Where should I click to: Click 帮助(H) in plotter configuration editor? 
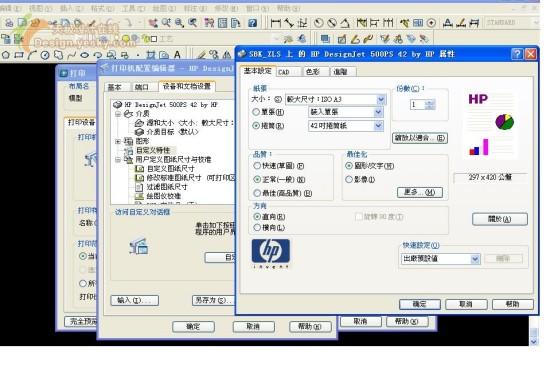[x=310, y=327]
